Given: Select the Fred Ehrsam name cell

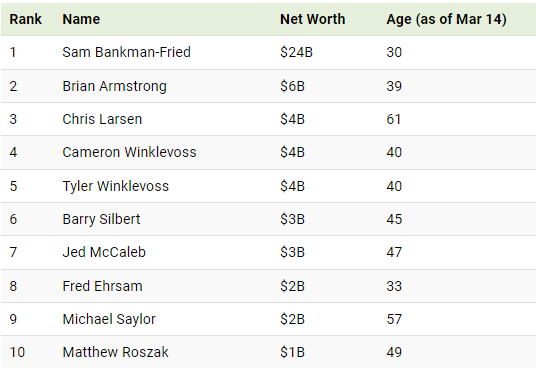Looking at the screenshot, I should tap(102, 286).
